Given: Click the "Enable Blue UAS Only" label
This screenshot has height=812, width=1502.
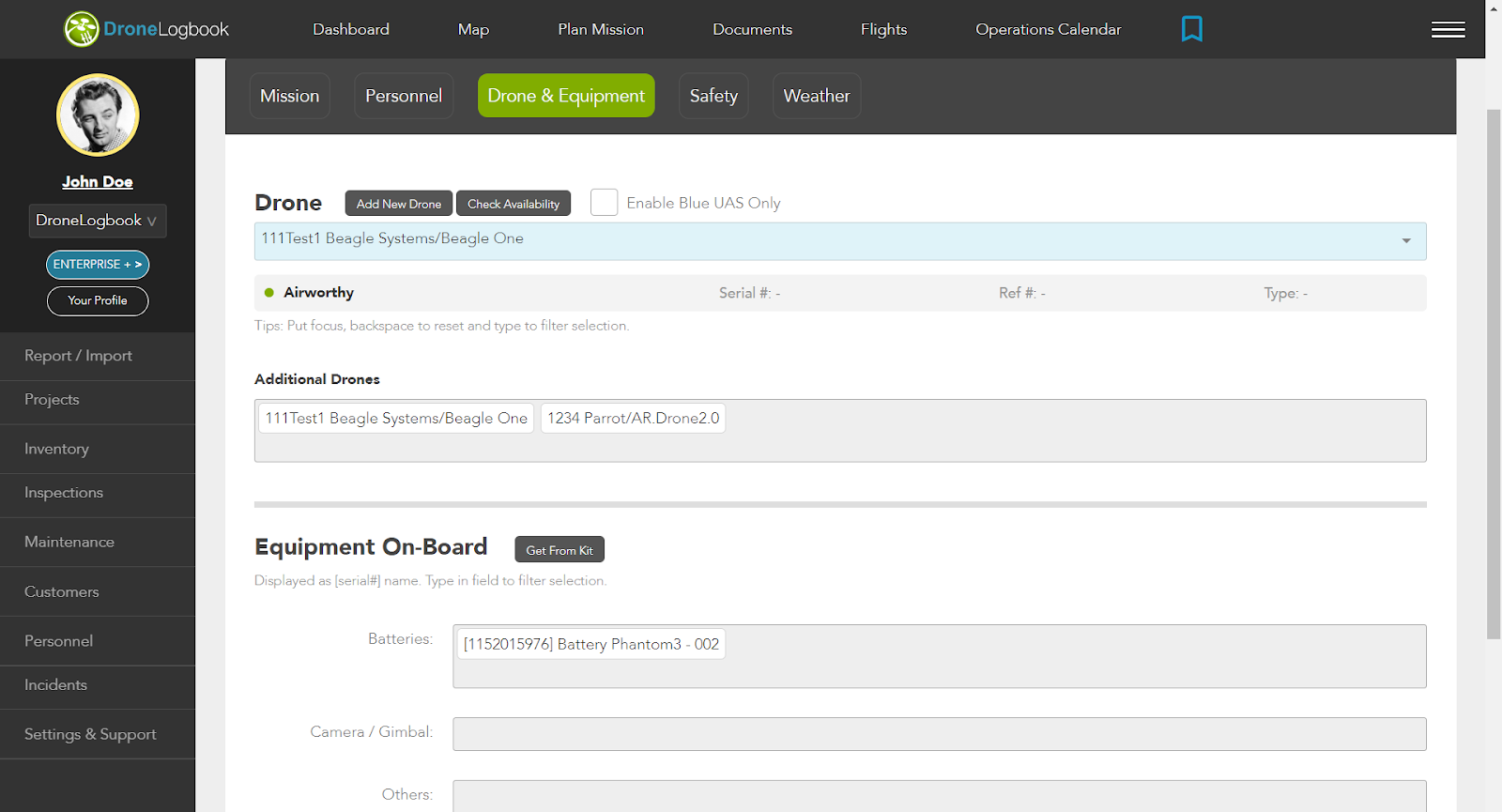Looking at the screenshot, I should [x=703, y=203].
